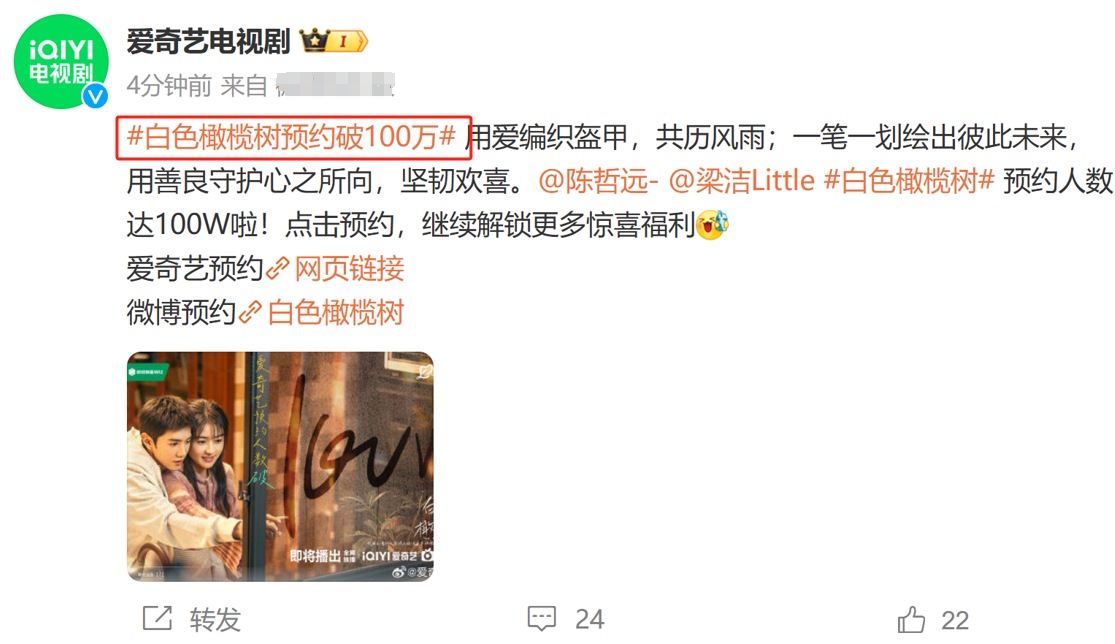Screen dimensions: 1115x644
Task: Open the crown membership level badge
Action: [334, 41]
